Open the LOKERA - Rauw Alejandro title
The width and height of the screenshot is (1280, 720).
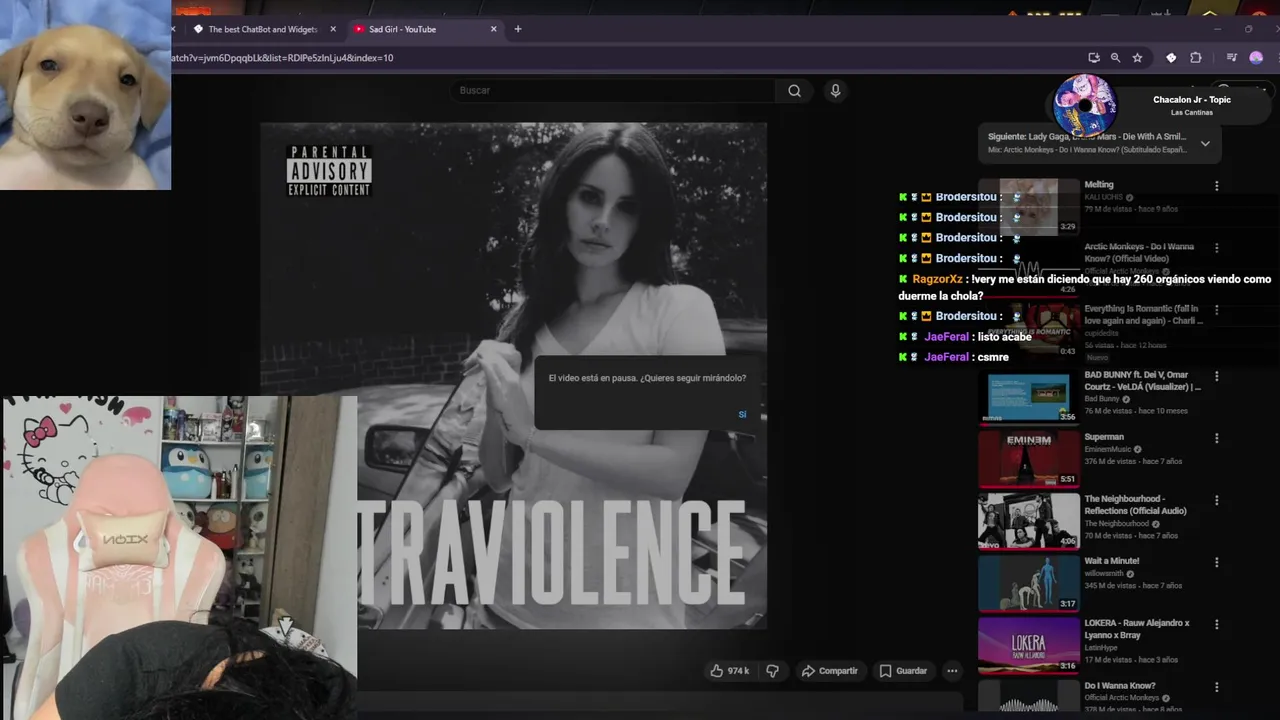[x=1137, y=629]
